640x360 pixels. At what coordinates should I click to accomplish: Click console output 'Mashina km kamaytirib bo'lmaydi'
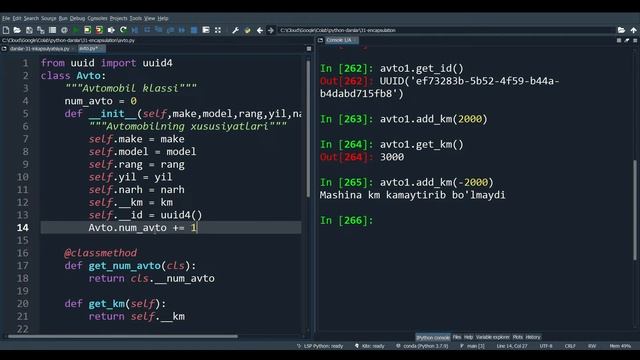[x=412, y=195]
